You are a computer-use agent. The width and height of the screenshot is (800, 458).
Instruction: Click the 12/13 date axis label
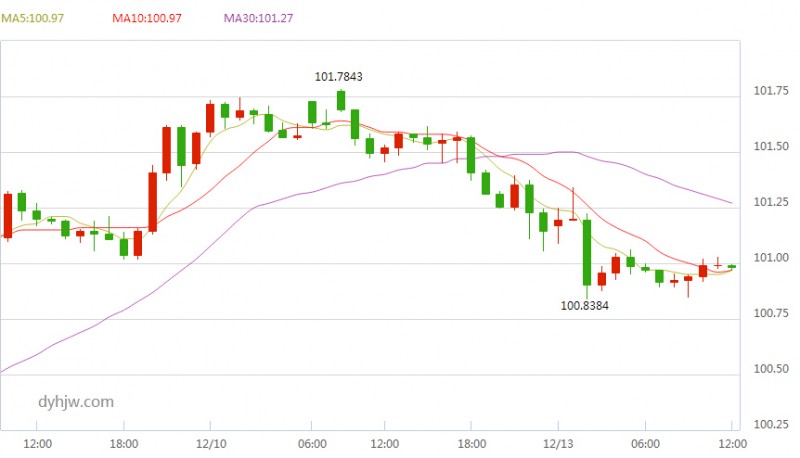click(x=558, y=442)
